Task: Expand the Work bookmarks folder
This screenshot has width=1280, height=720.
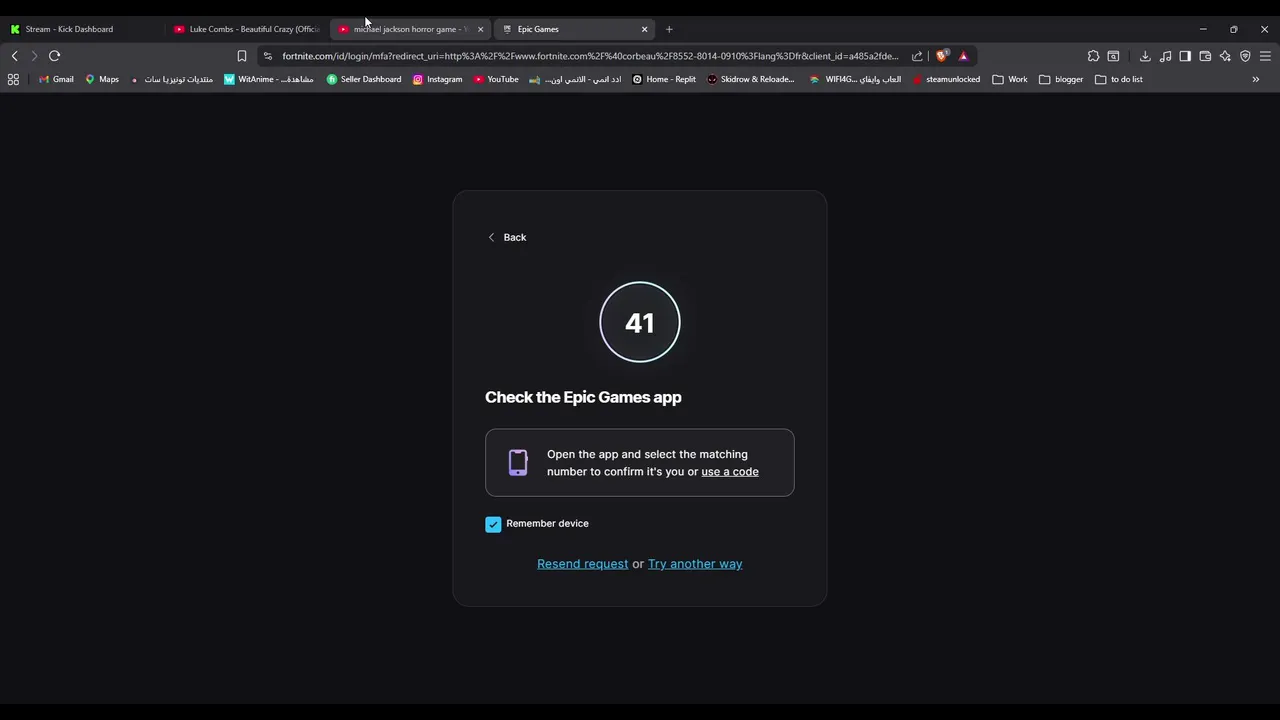Action: pos(1010,79)
